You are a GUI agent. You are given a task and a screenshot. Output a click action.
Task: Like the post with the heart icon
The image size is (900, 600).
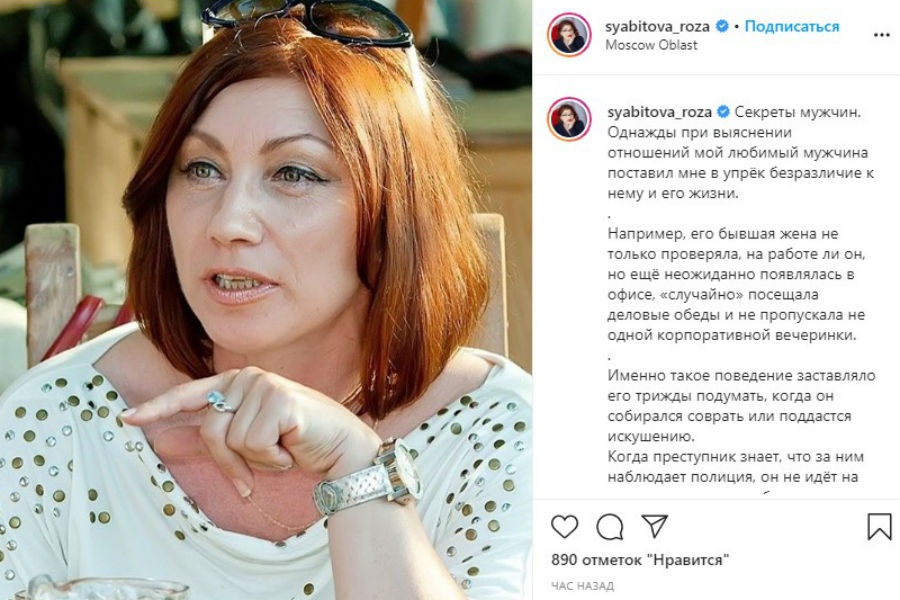coord(564,526)
